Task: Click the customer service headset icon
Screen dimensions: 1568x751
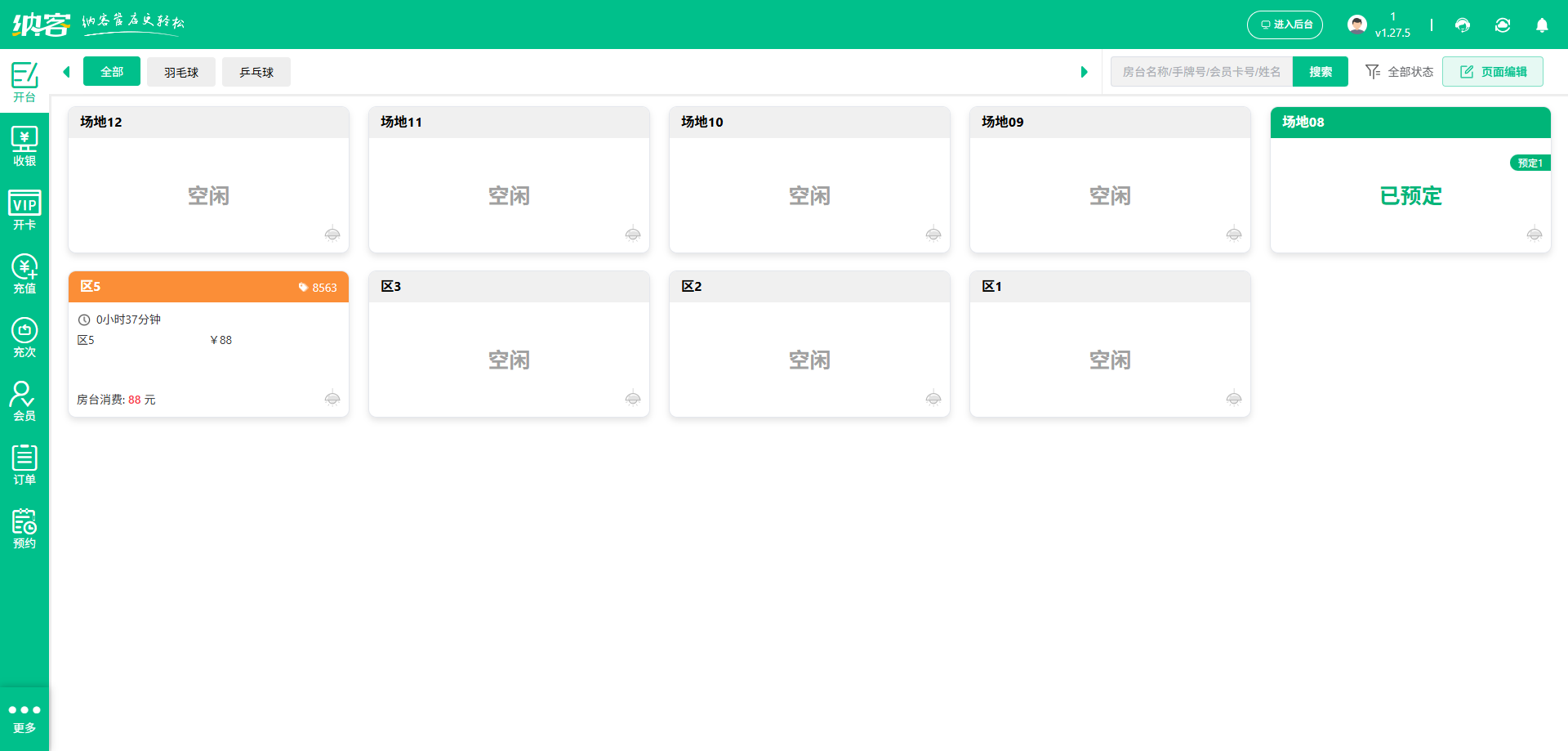Action: 1463,25
